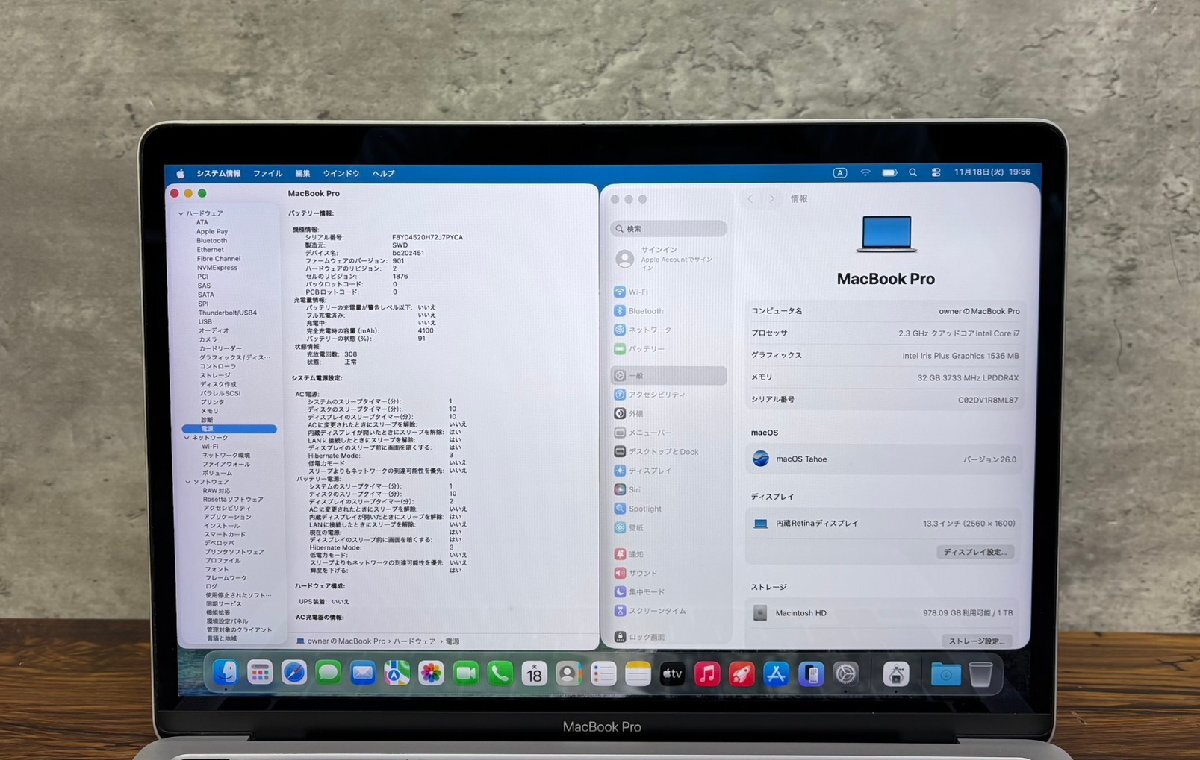Select アプリケーション under ソフトウェア
Screen dimensions: 1200x760
pyautogui.click(x=228, y=517)
